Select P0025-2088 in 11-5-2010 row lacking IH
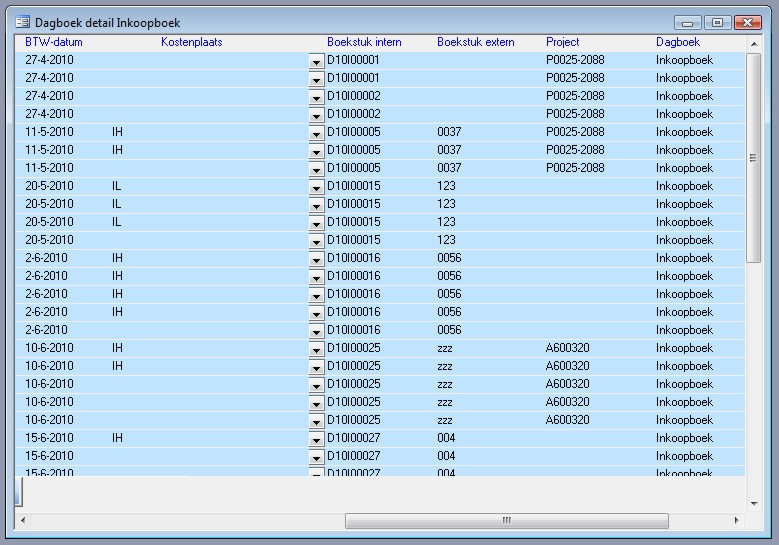This screenshot has width=779, height=545. pos(575,168)
